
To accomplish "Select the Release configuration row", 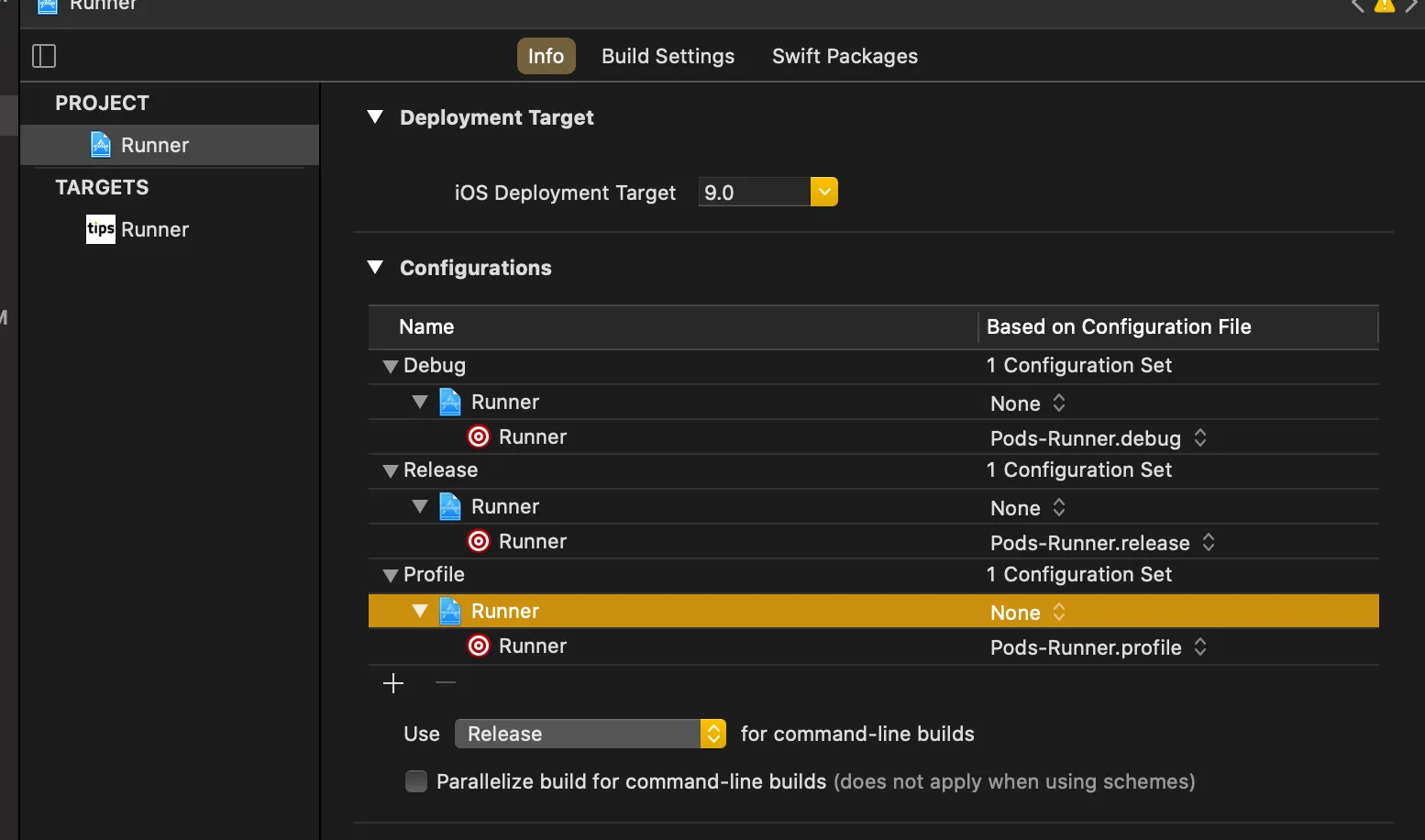I will (x=441, y=470).
